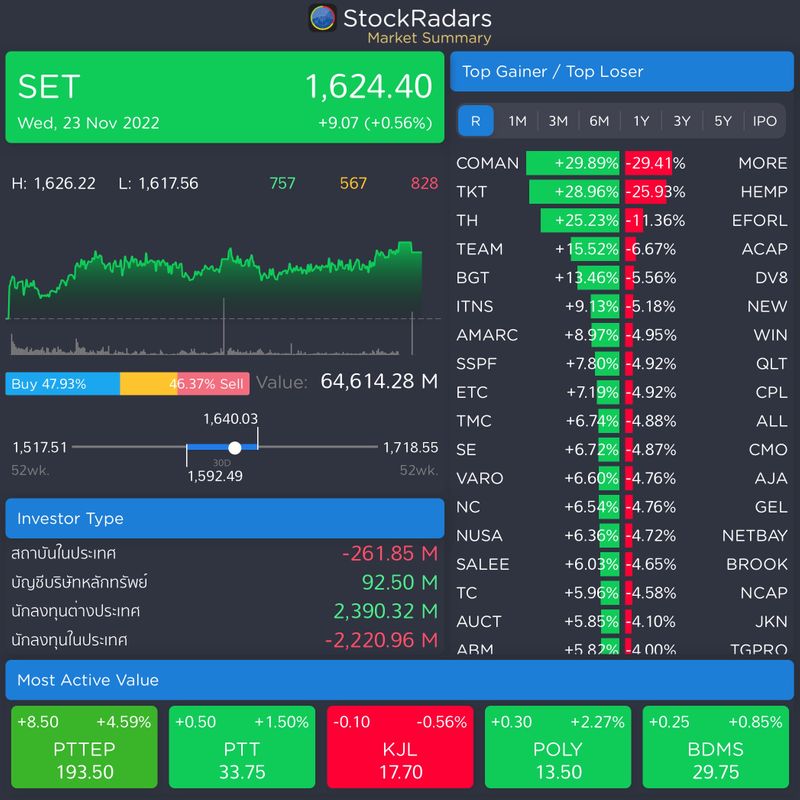The image size is (800, 800).
Task: Select gainer VARO
Action: point(480,478)
